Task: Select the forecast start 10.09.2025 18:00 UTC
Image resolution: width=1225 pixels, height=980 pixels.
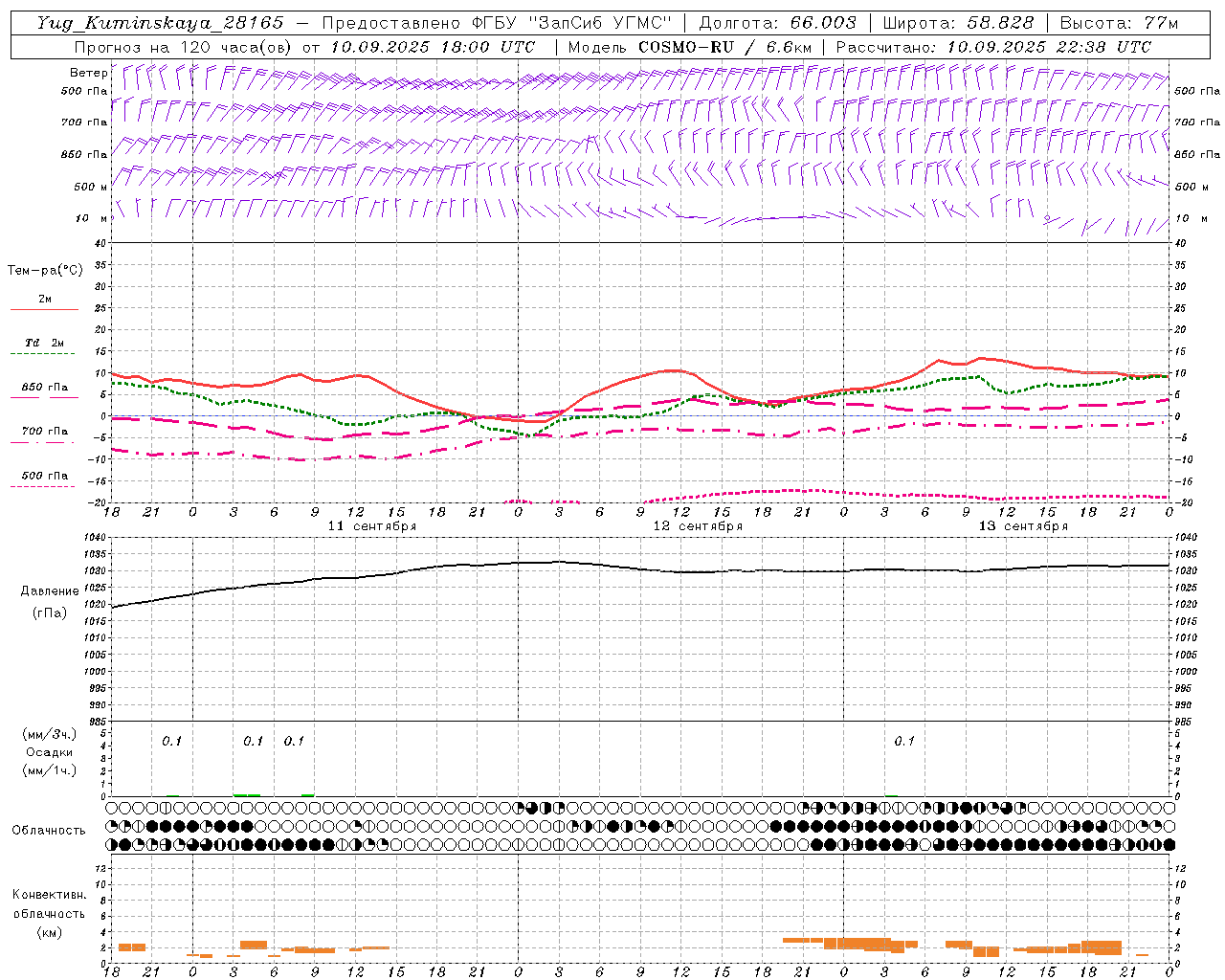Action: (x=433, y=47)
